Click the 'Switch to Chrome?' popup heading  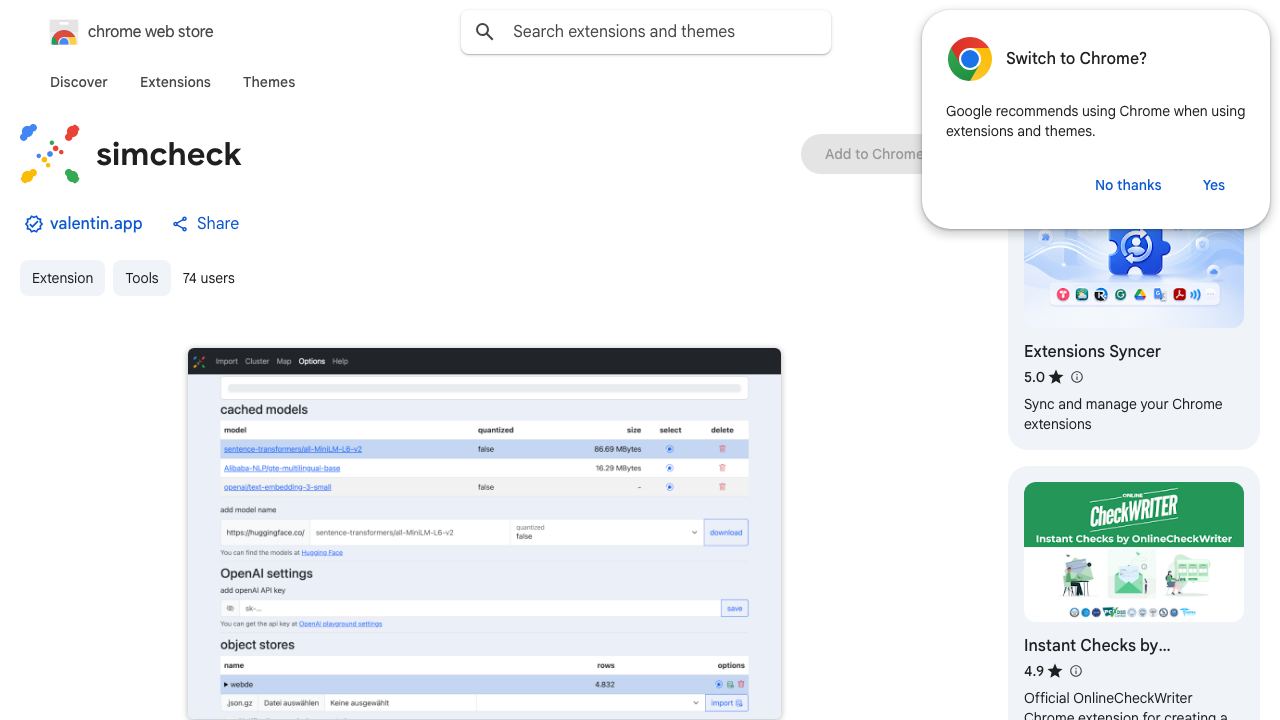coord(1076,59)
